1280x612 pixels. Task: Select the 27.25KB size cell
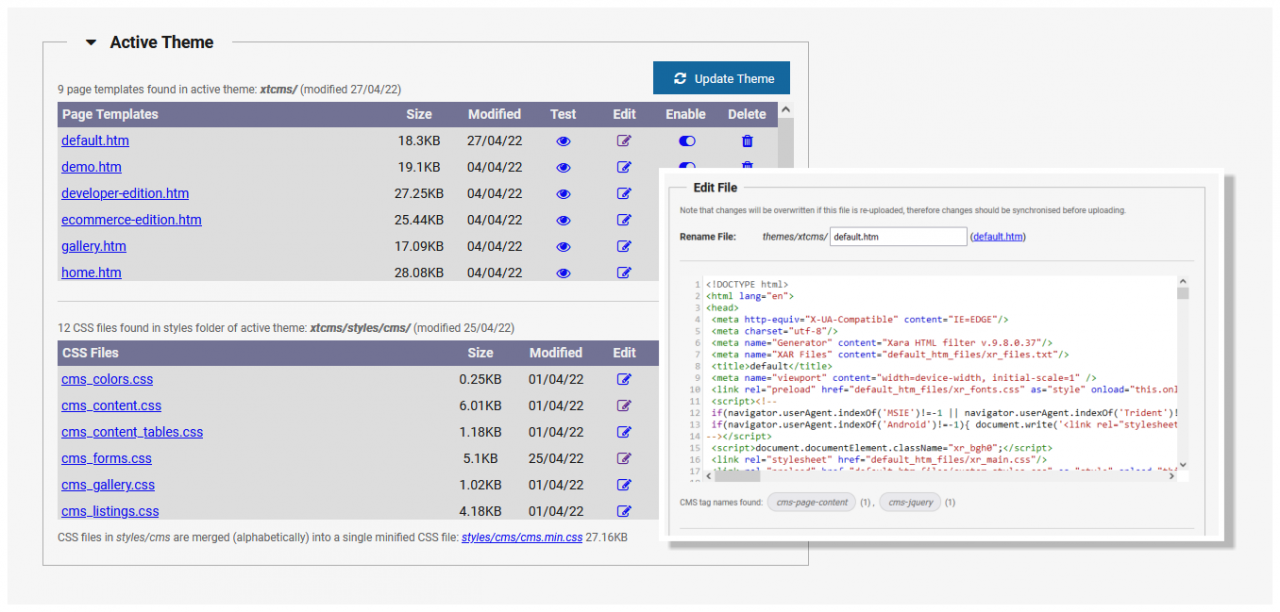coord(418,194)
